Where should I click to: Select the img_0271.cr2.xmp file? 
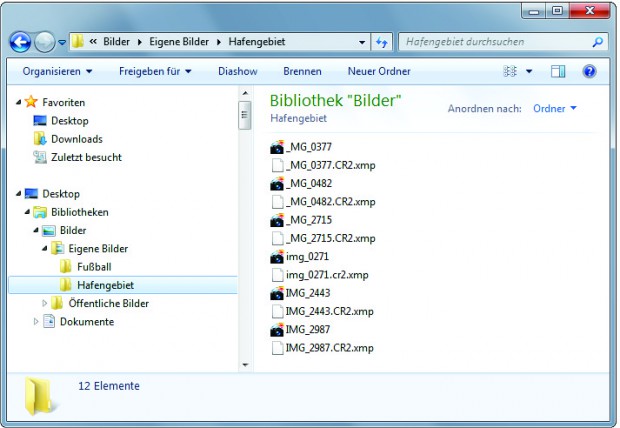point(320,275)
